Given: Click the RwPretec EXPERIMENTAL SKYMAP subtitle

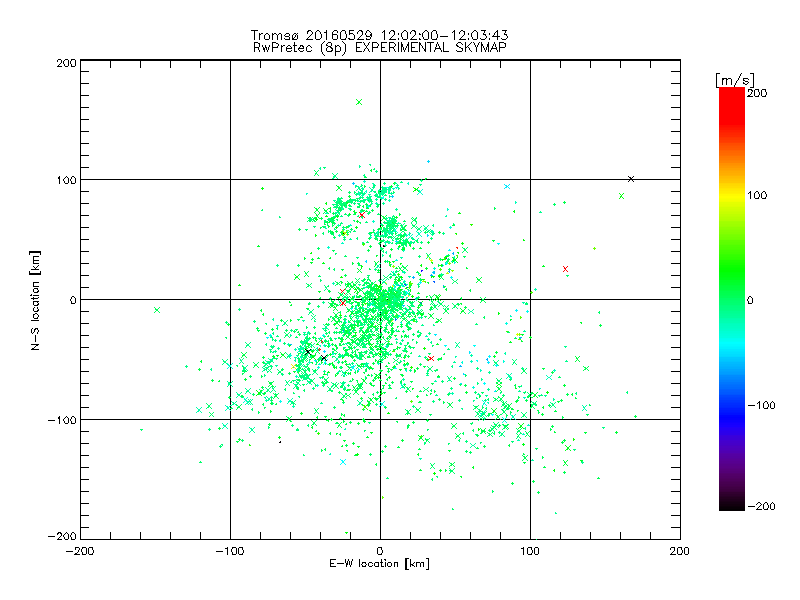Looking at the screenshot, I should (x=380, y=48).
